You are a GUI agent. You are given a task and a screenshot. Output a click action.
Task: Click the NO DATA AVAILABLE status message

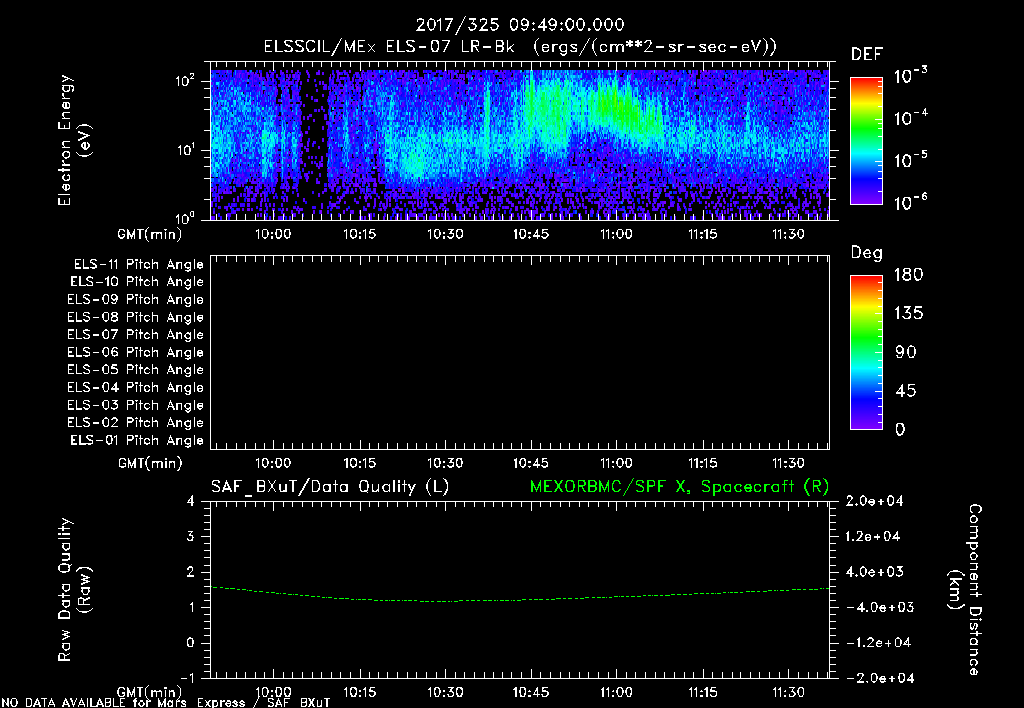tap(166, 703)
